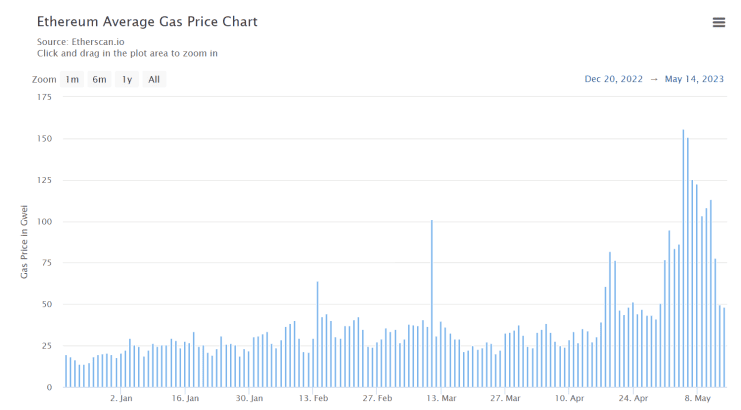
Task: Click the 8. May x-axis label
Action: pos(698,398)
